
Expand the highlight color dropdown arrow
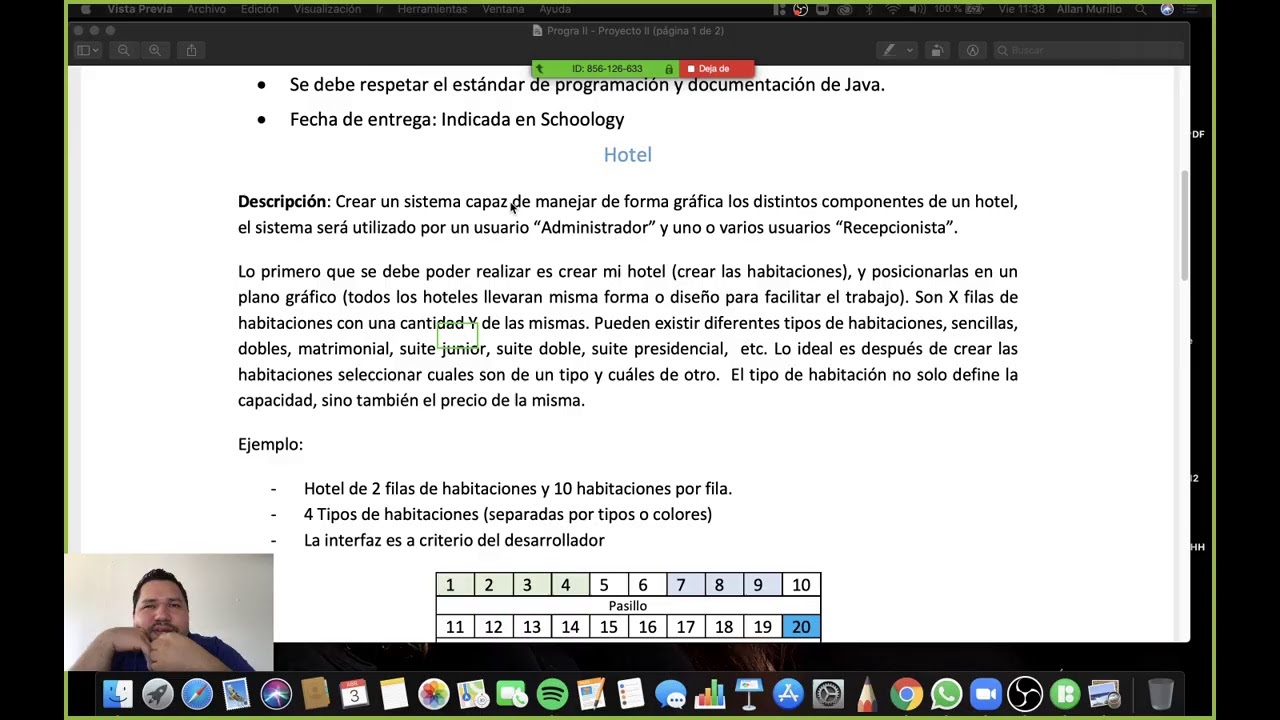909,50
